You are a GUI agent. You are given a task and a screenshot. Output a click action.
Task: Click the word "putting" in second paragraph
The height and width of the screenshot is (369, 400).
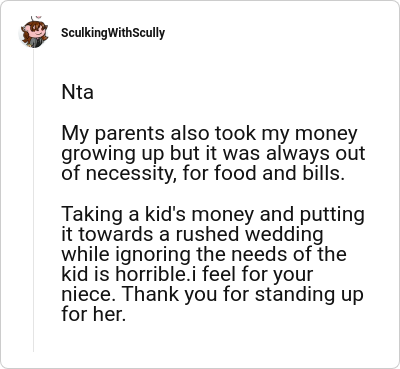coord(332,214)
